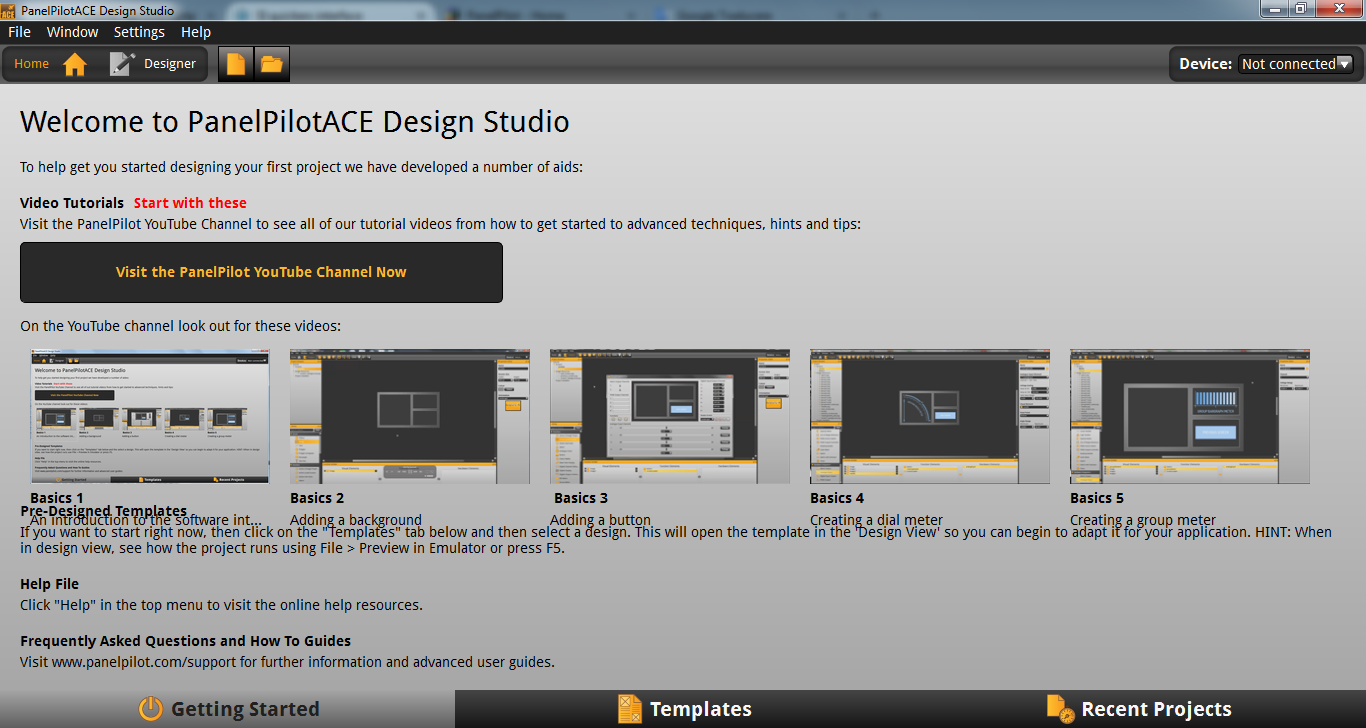1366x728 pixels.
Task: Open the Window menu
Action: pyautogui.click(x=73, y=32)
